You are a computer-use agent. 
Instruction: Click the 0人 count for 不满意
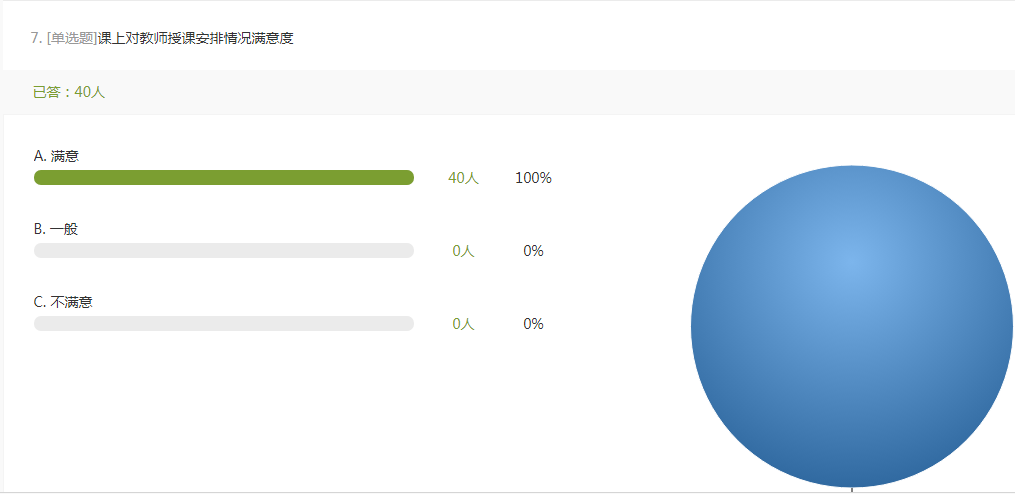tap(463, 324)
